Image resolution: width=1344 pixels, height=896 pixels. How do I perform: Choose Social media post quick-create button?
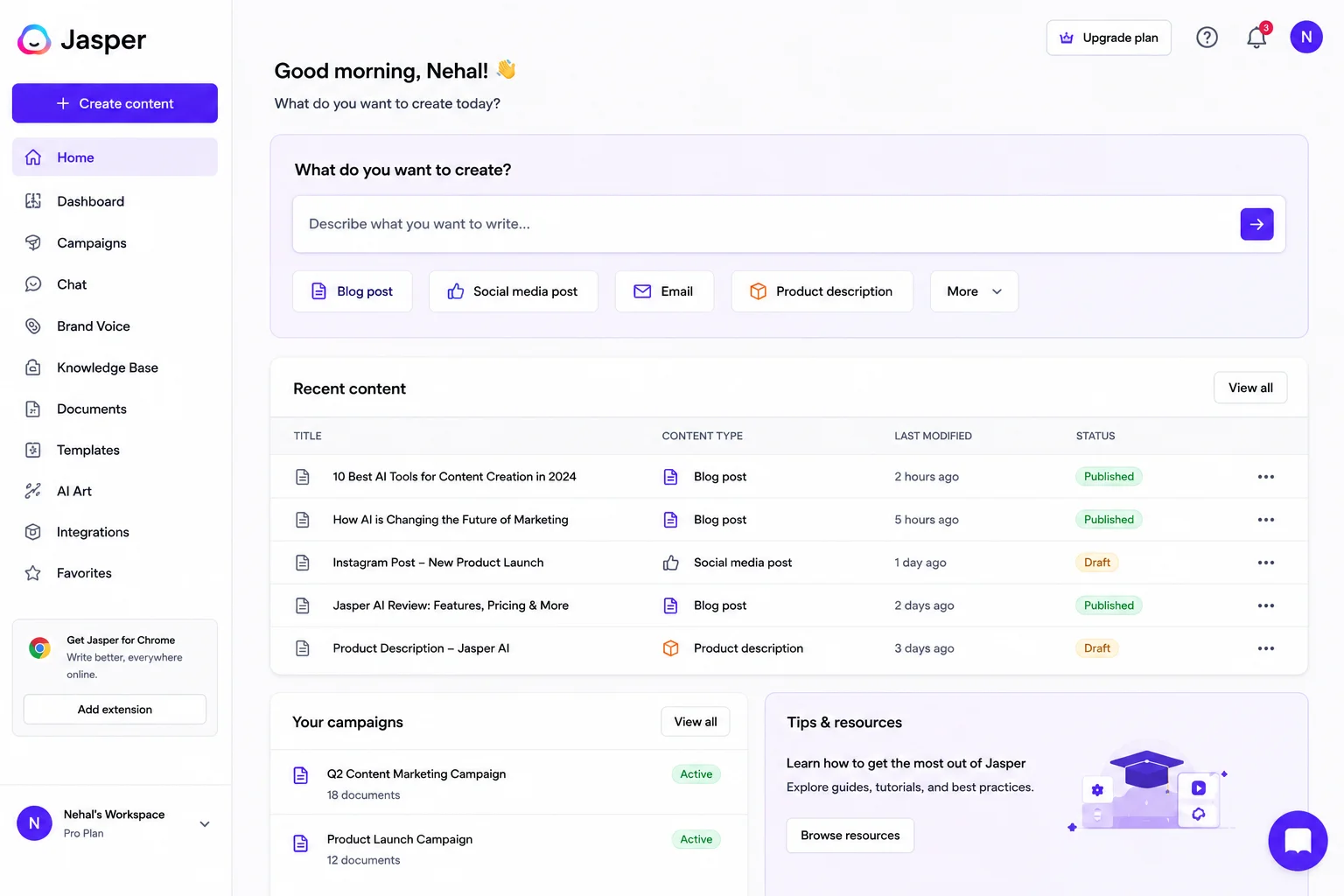(514, 291)
